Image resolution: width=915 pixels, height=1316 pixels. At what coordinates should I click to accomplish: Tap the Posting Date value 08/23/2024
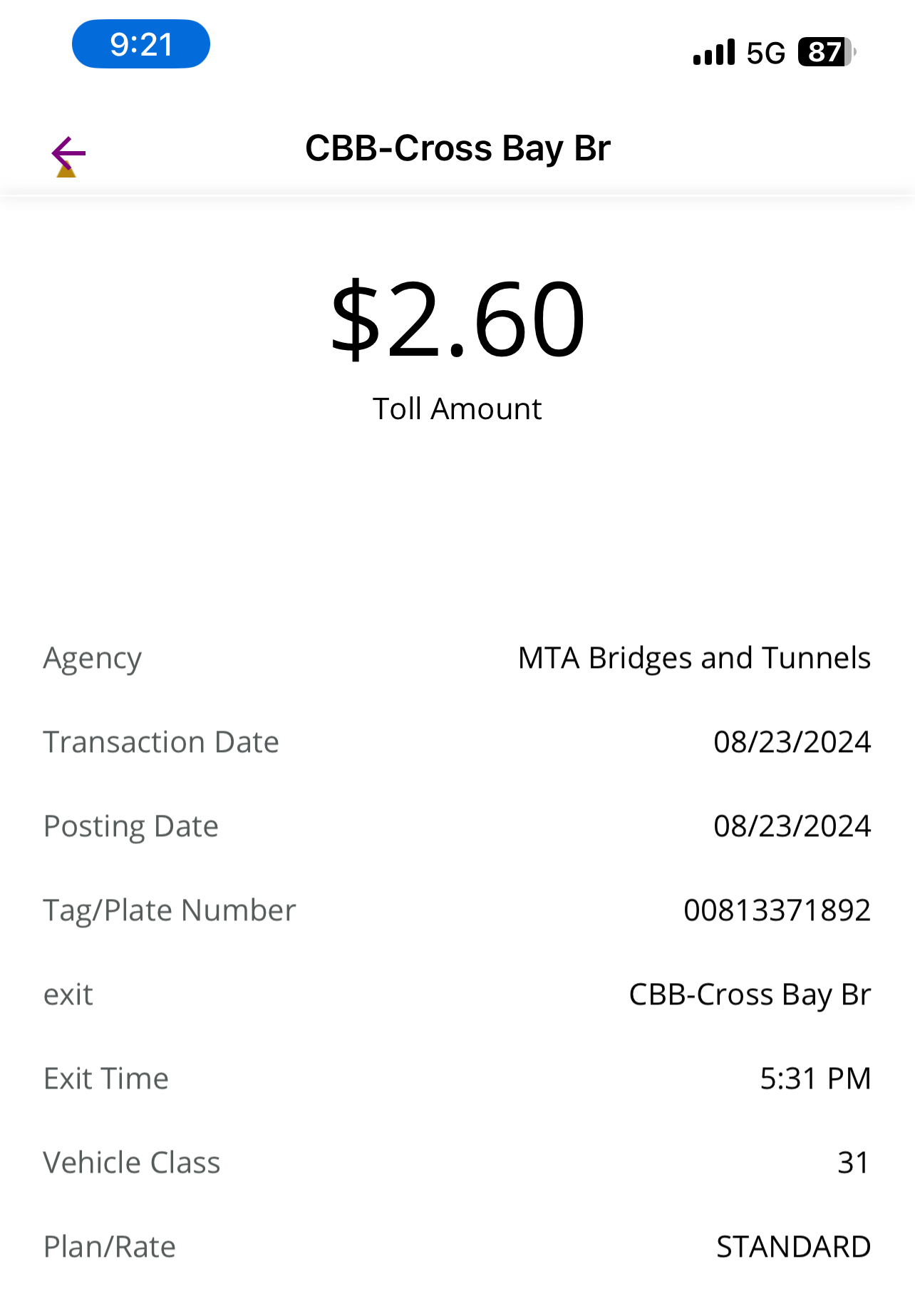click(x=792, y=826)
